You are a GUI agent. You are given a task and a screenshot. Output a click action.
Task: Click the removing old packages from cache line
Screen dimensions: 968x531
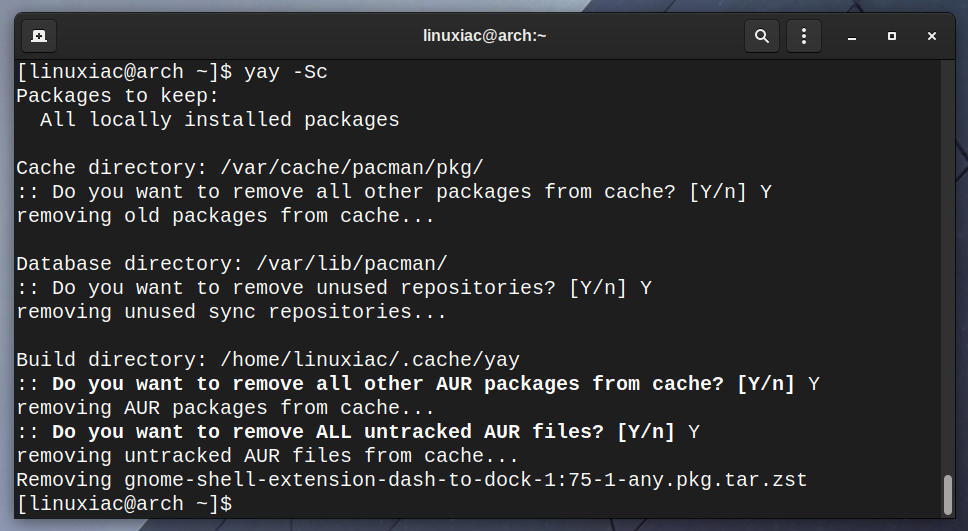click(x=225, y=216)
